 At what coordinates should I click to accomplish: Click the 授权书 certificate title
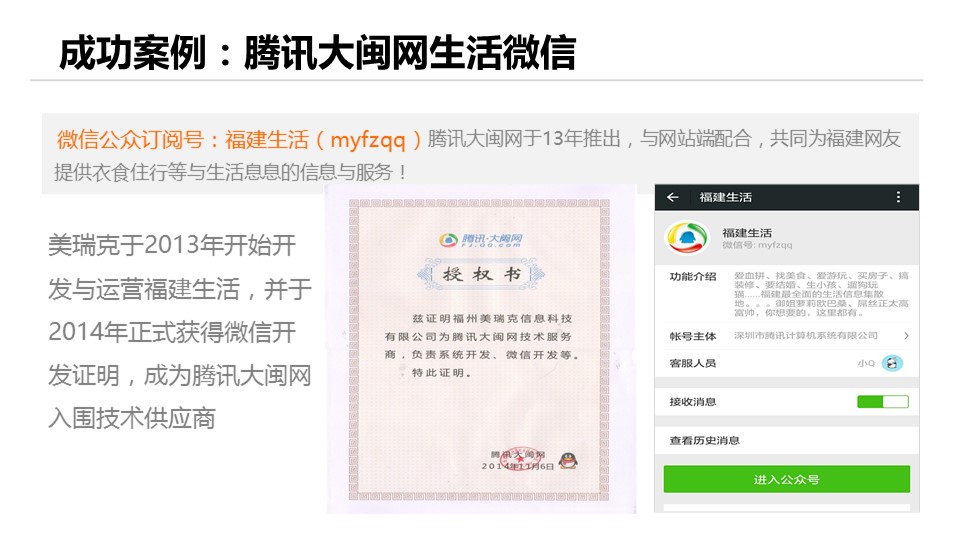coord(481,274)
